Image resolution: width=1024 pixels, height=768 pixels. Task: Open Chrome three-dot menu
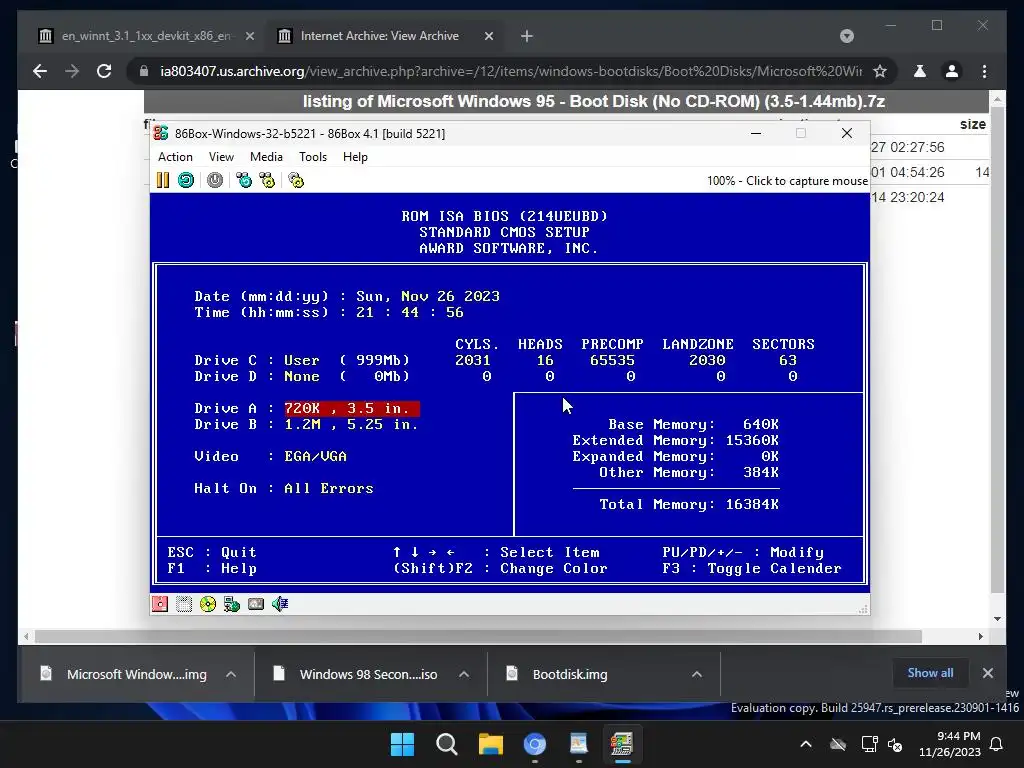985,71
